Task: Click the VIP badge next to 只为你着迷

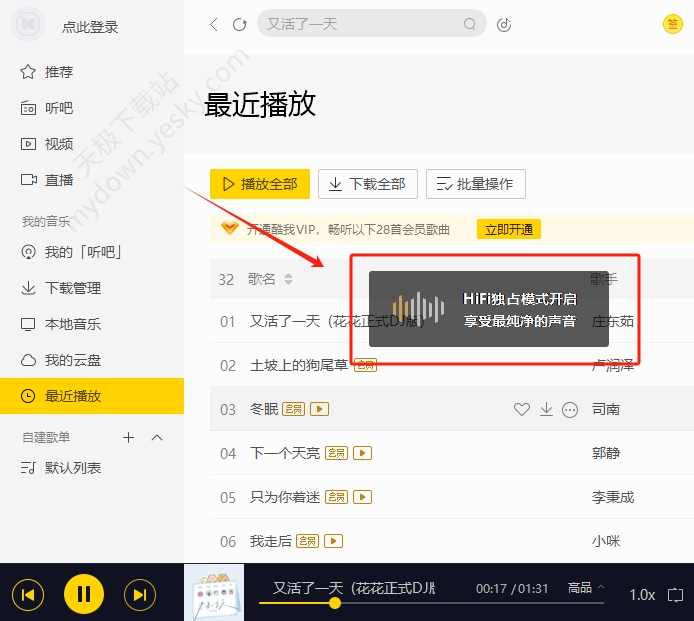Action: tap(336, 497)
